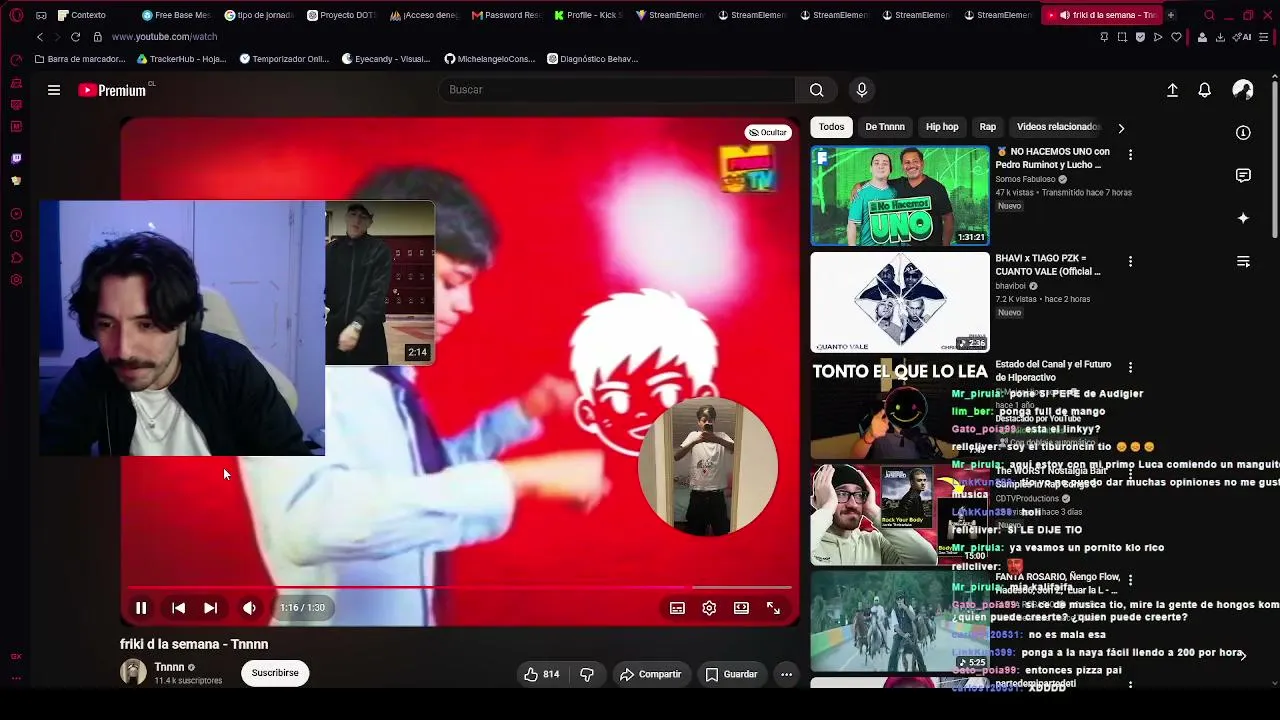This screenshot has width=1280, height=720.
Task: Open the Tnnnn channel avatar
Action: click(x=133, y=672)
